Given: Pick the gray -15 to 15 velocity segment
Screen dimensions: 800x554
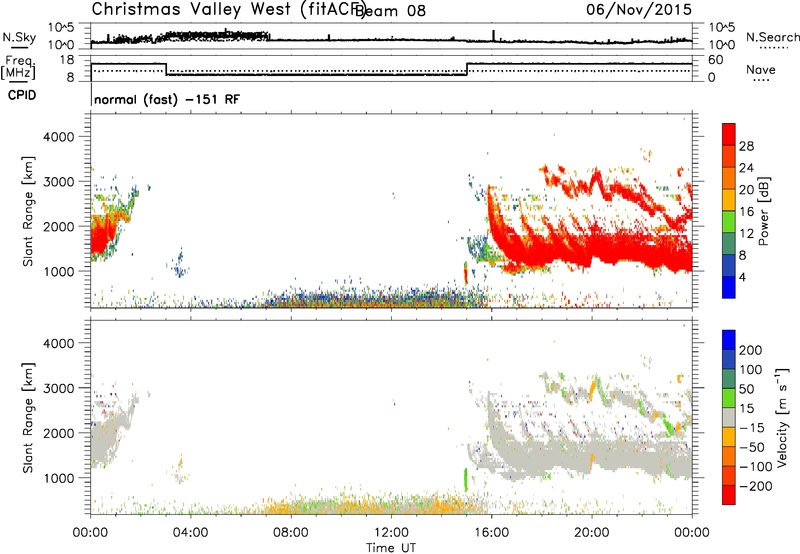Looking at the screenshot, I should point(729,417).
